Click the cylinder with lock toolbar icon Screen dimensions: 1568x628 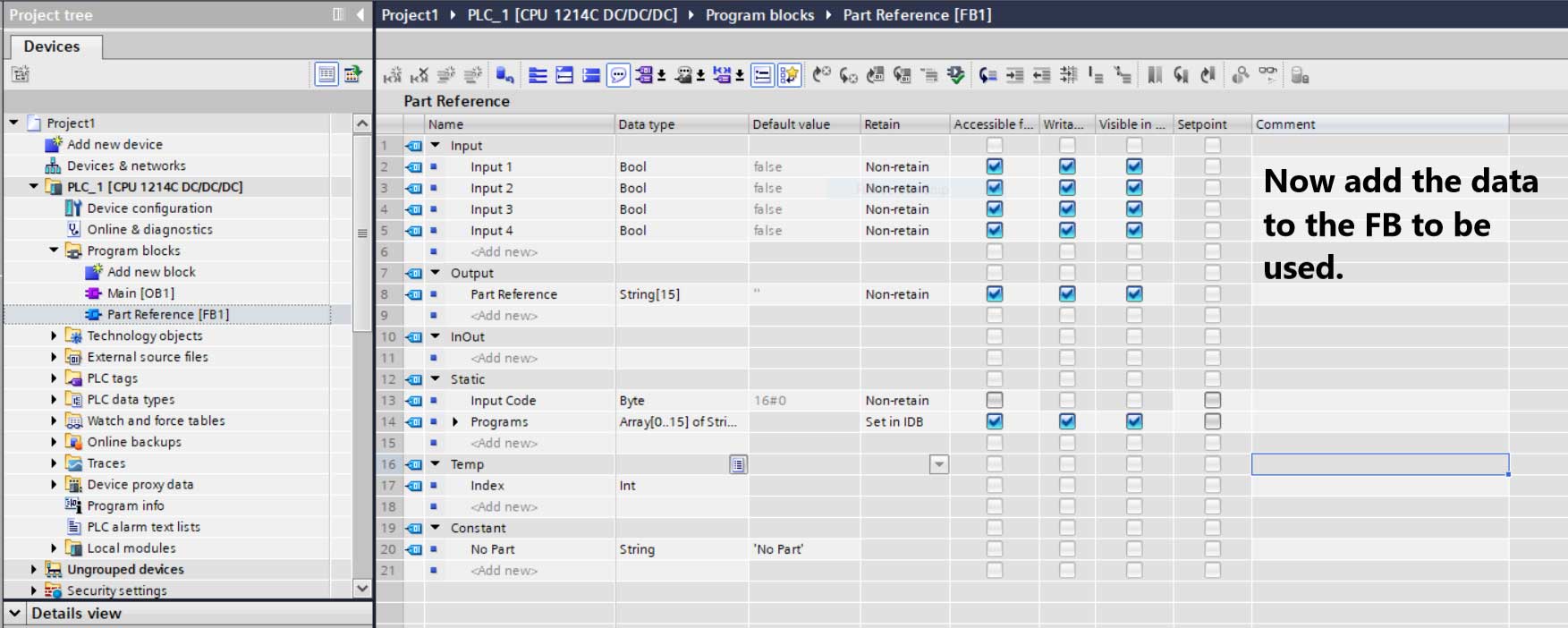(1300, 76)
